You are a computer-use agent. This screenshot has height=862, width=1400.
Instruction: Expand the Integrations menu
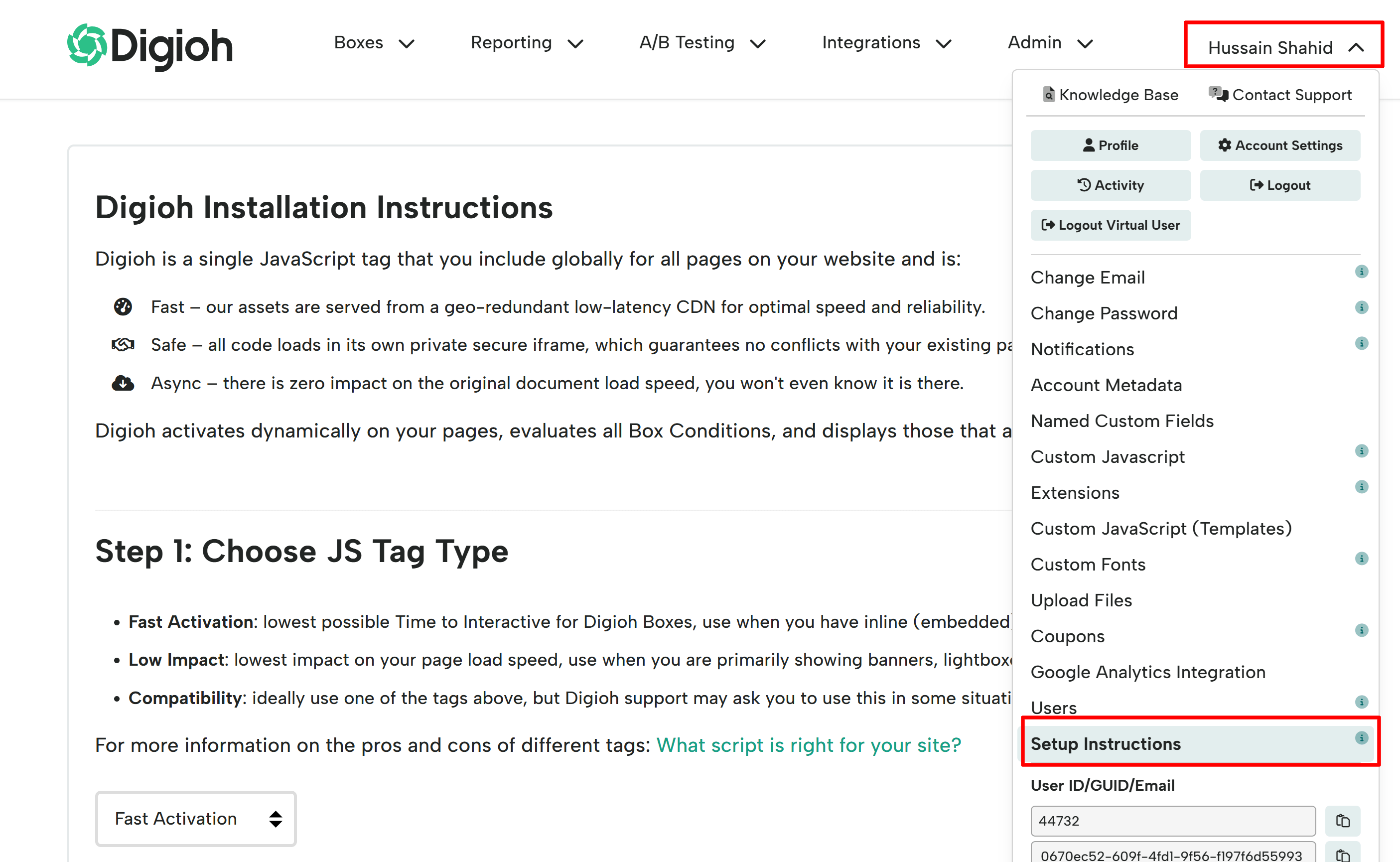point(886,43)
